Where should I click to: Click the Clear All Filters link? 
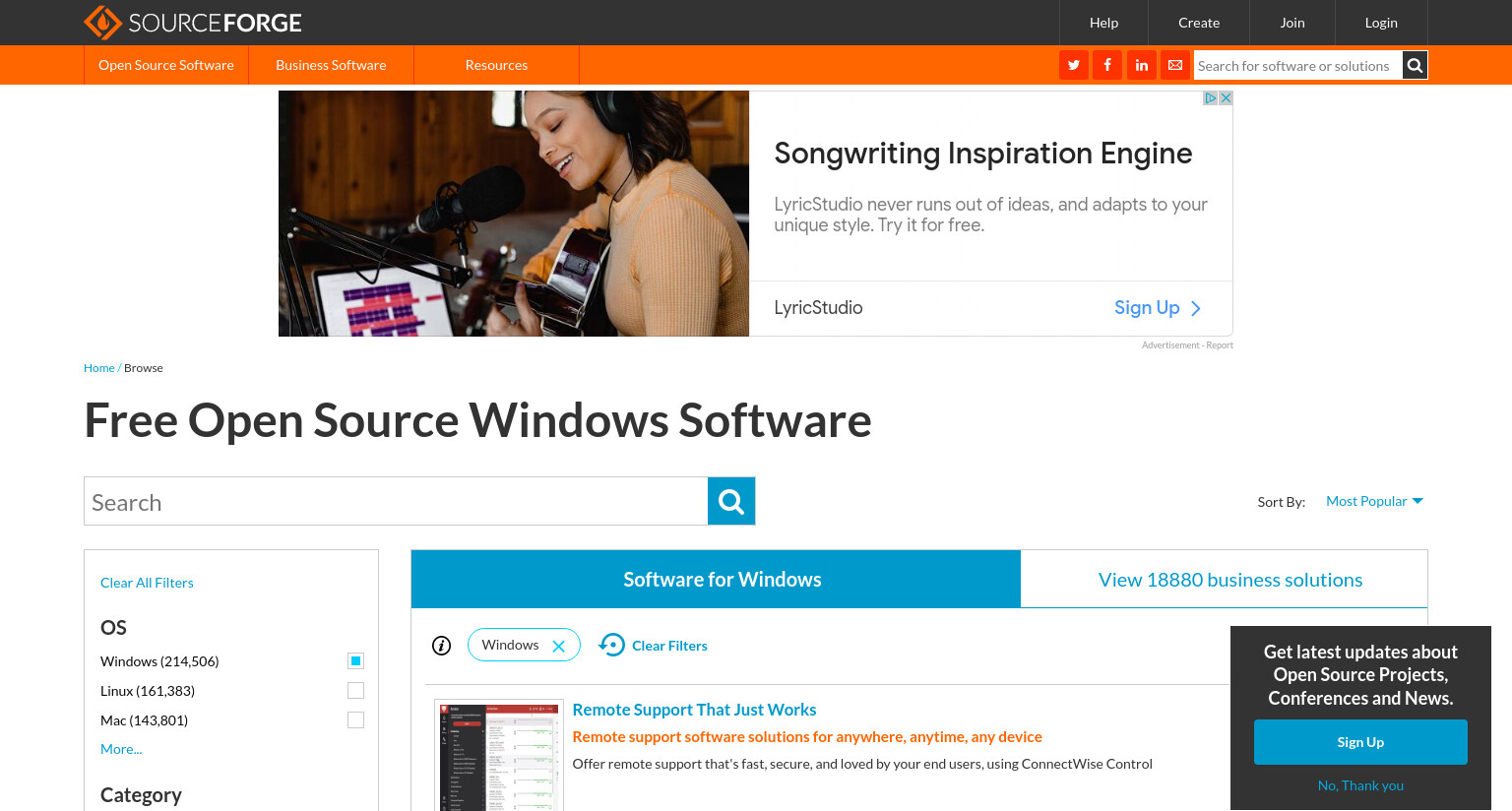(x=147, y=583)
